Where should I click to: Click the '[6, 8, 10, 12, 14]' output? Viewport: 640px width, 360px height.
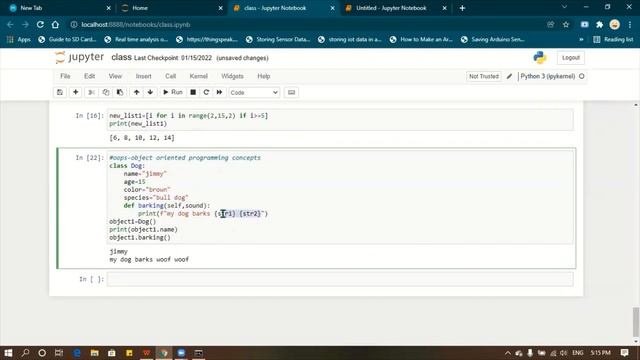point(142,138)
